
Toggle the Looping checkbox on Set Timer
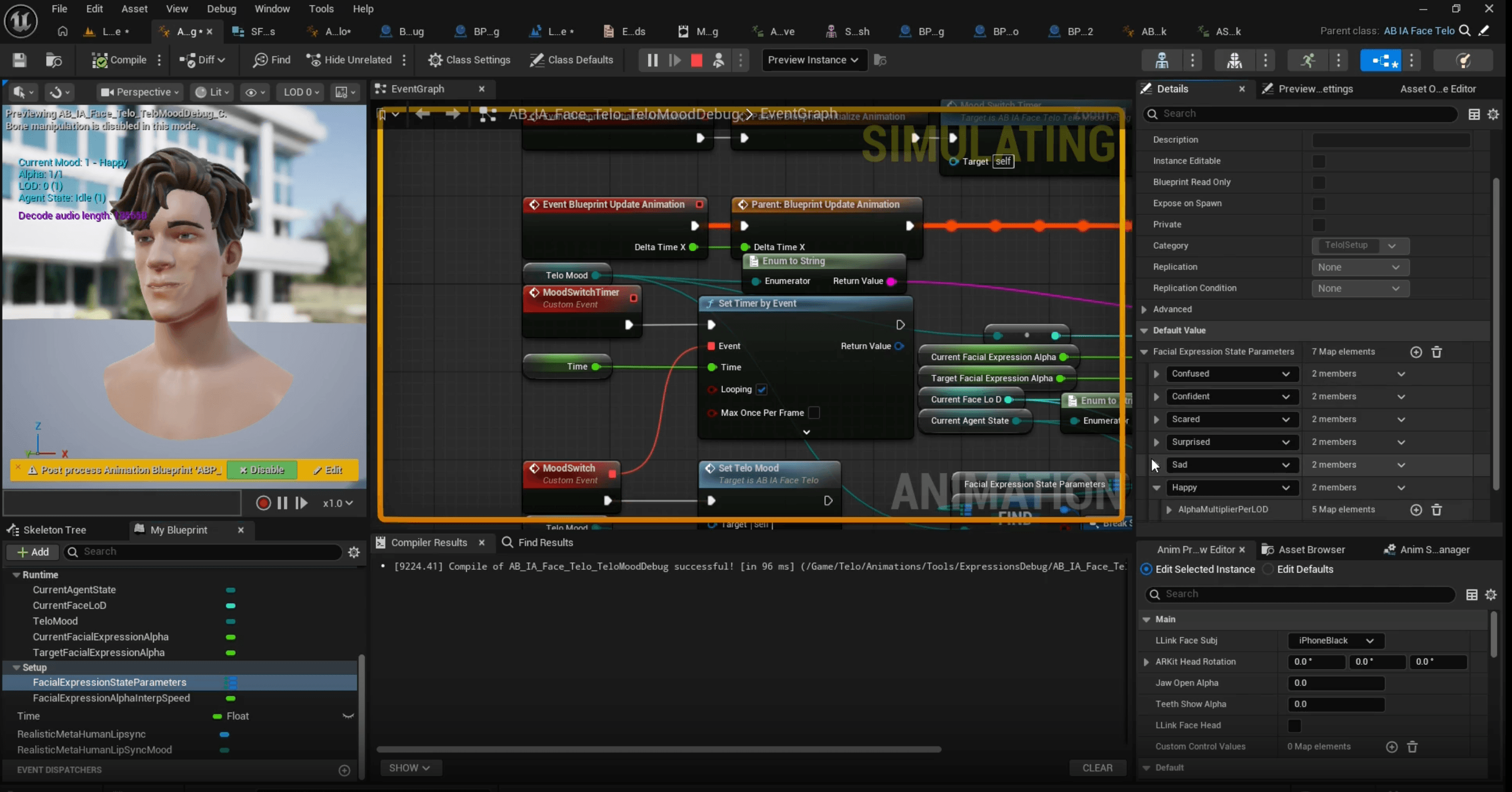[x=762, y=389]
